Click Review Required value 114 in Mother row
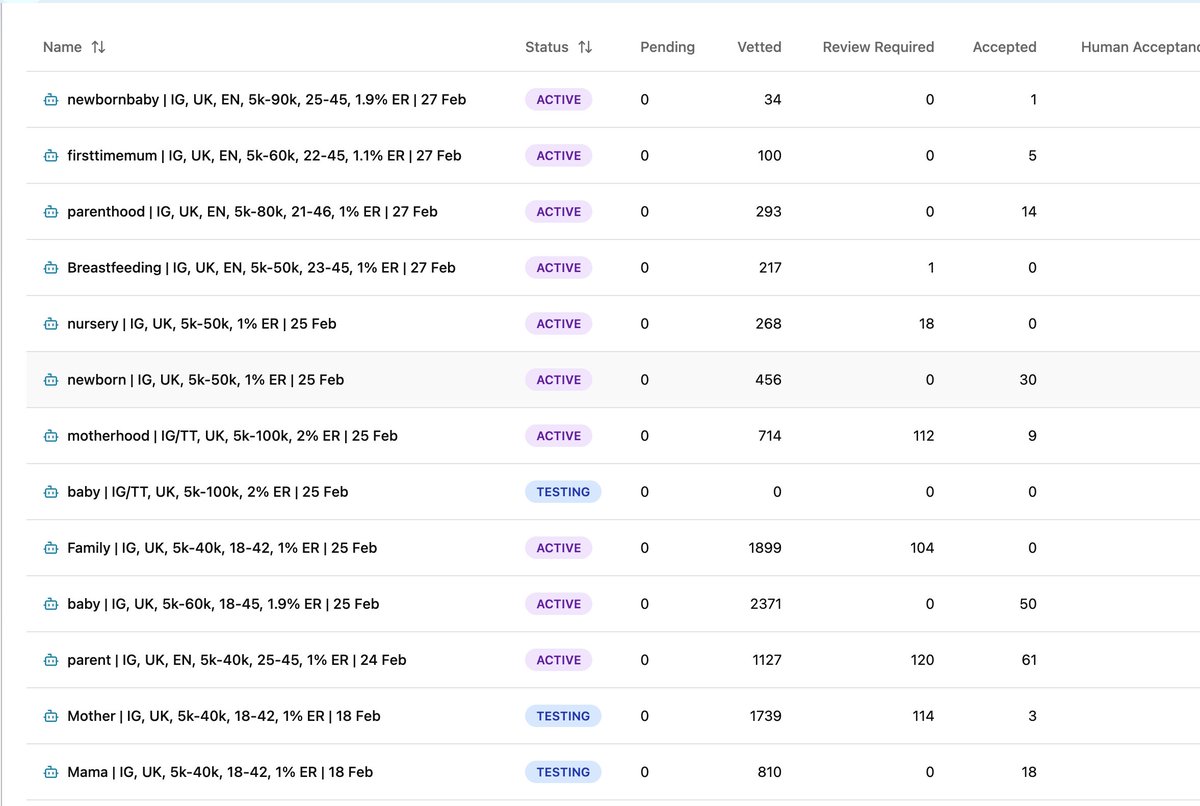This screenshot has height=806, width=1200. pyautogui.click(x=923, y=716)
